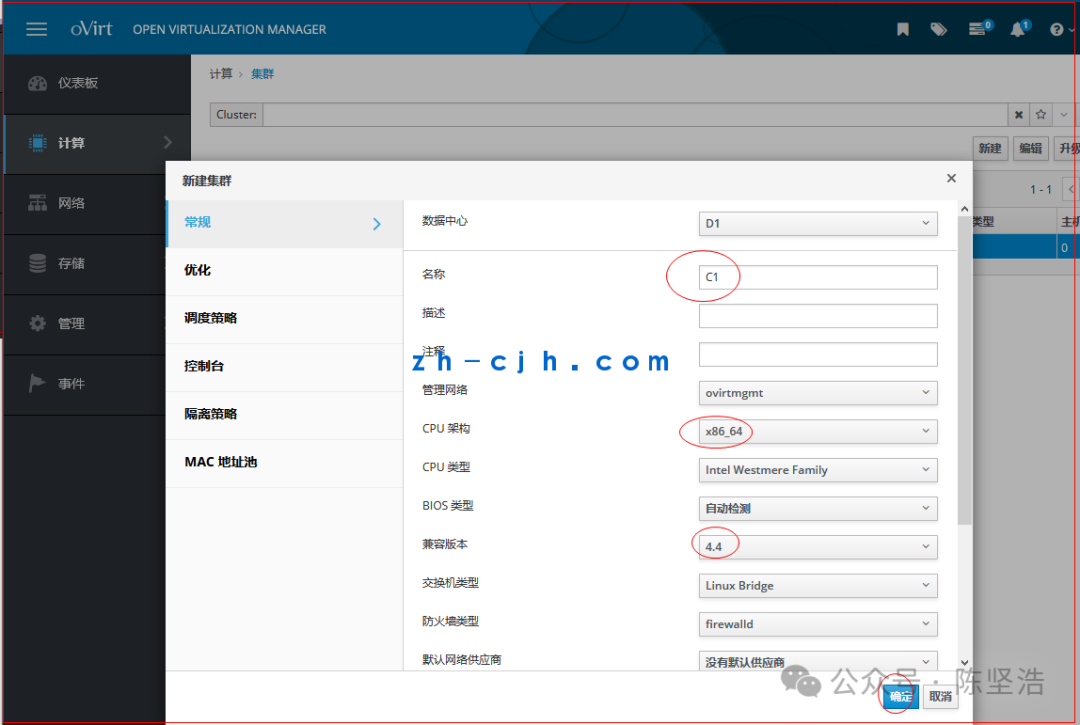Click the oVirt logo

[91, 28]
